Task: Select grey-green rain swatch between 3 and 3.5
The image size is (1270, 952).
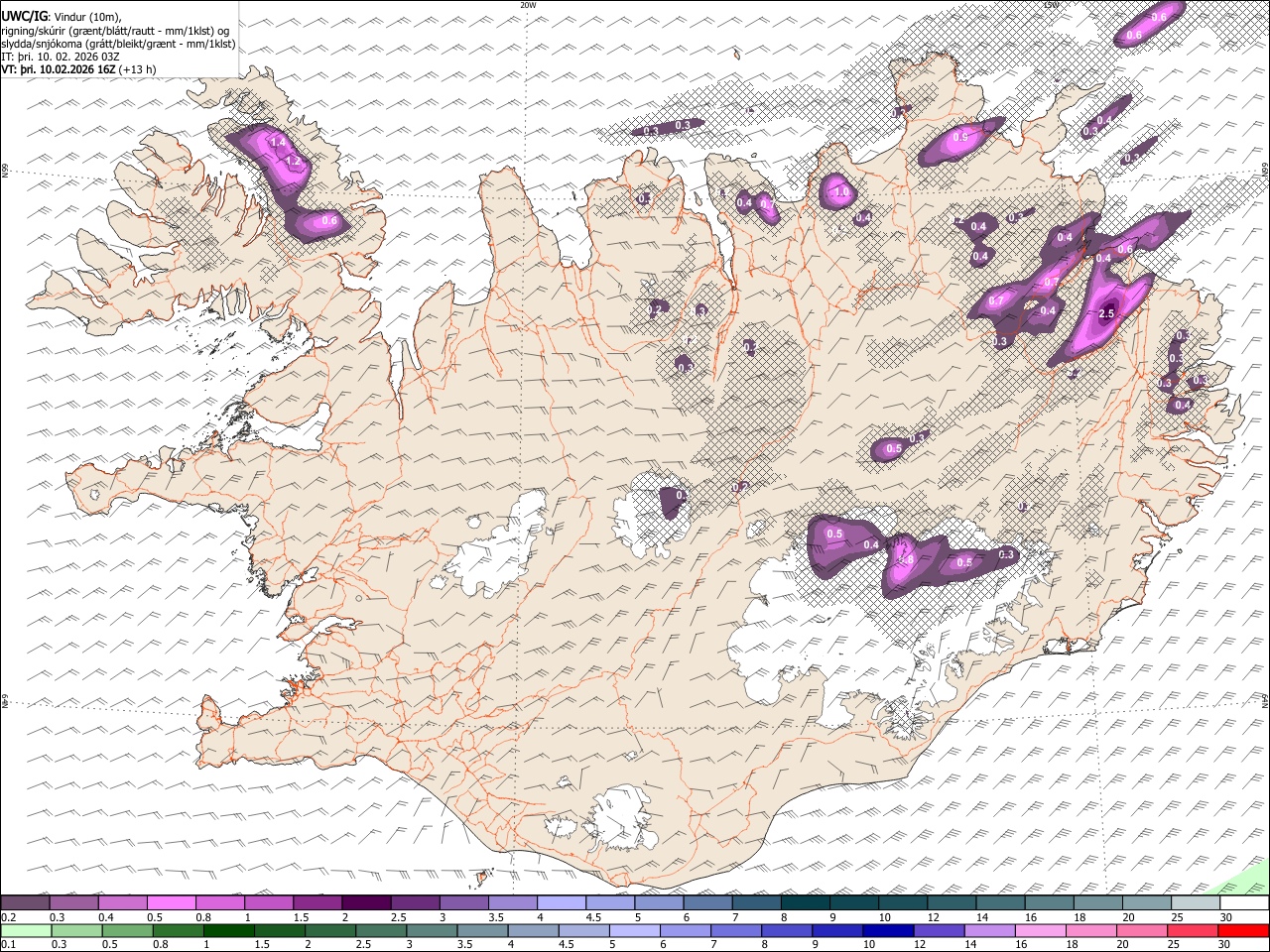Action: (433, 930)
